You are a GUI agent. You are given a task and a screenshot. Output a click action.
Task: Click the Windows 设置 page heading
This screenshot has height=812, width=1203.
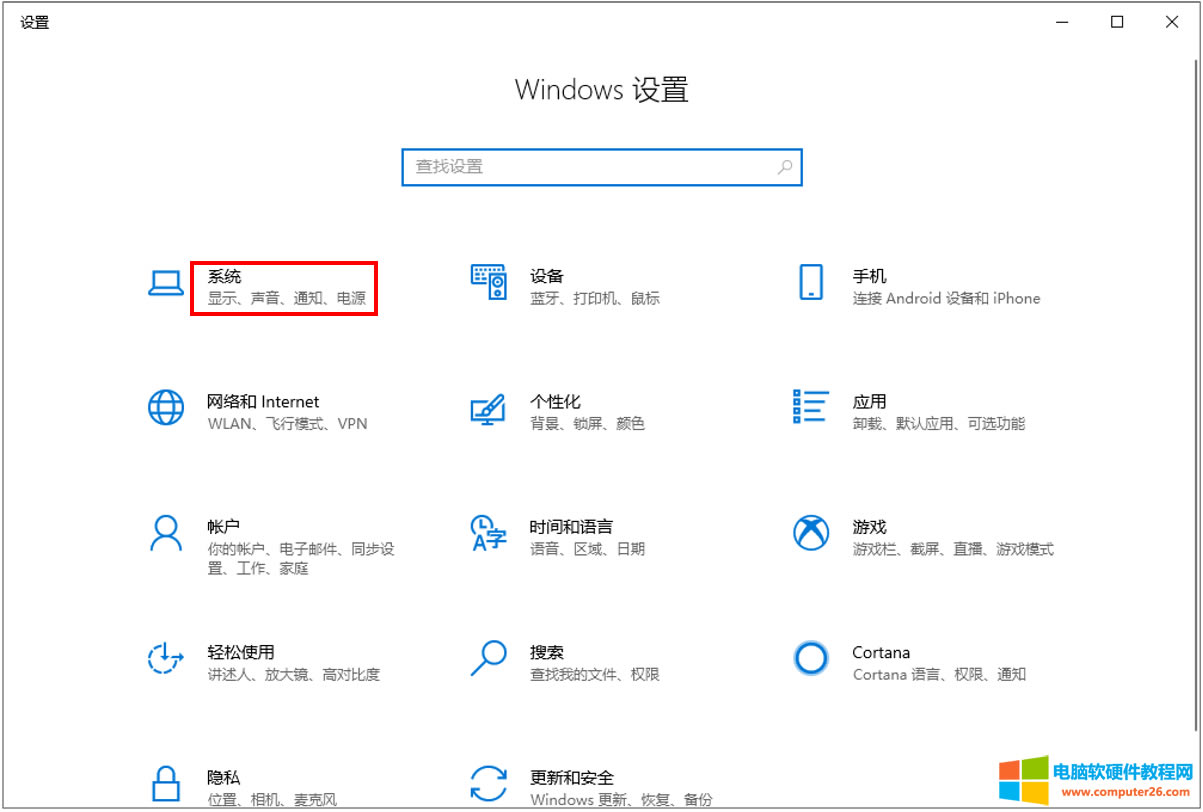(601, 90)
